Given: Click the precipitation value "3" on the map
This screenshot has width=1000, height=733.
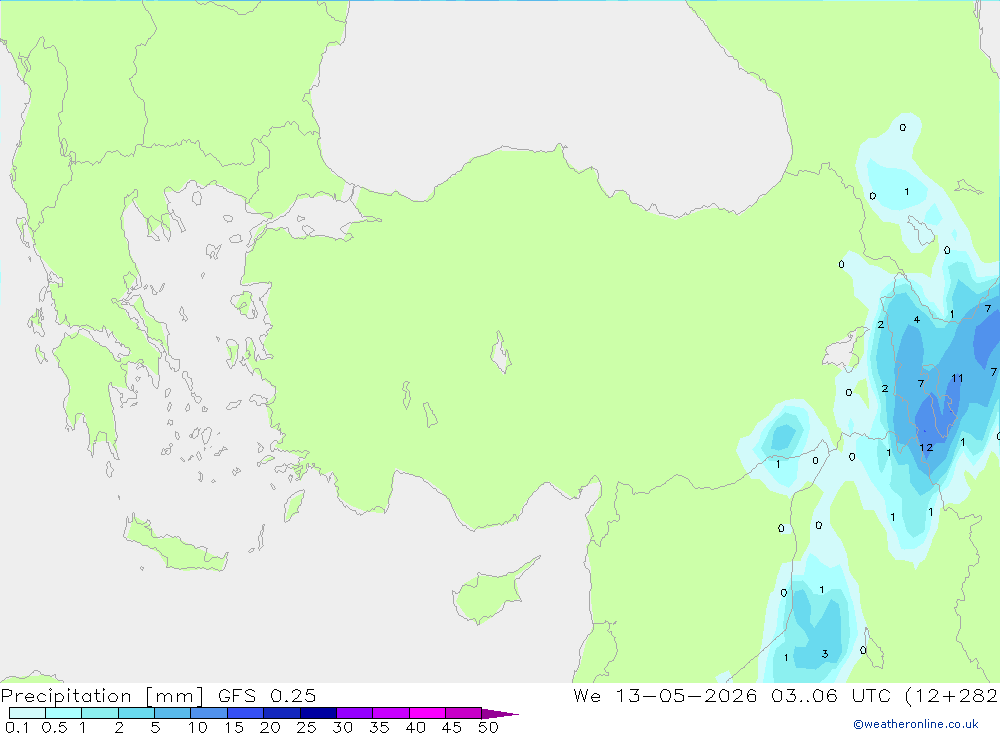Looking at the screenshot, I should [825, 654].
